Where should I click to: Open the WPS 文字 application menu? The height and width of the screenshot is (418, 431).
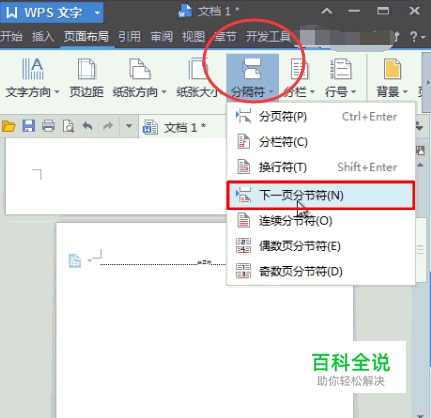52,12
